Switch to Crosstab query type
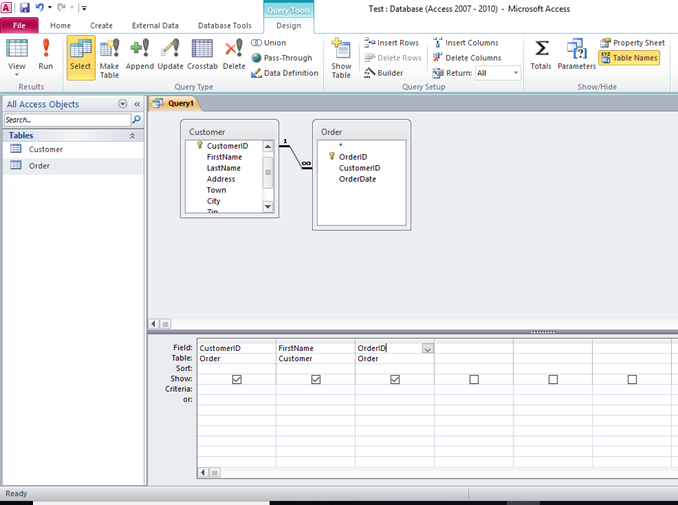Viewport: 678px width, 505px height. click(x=202, y=54)
